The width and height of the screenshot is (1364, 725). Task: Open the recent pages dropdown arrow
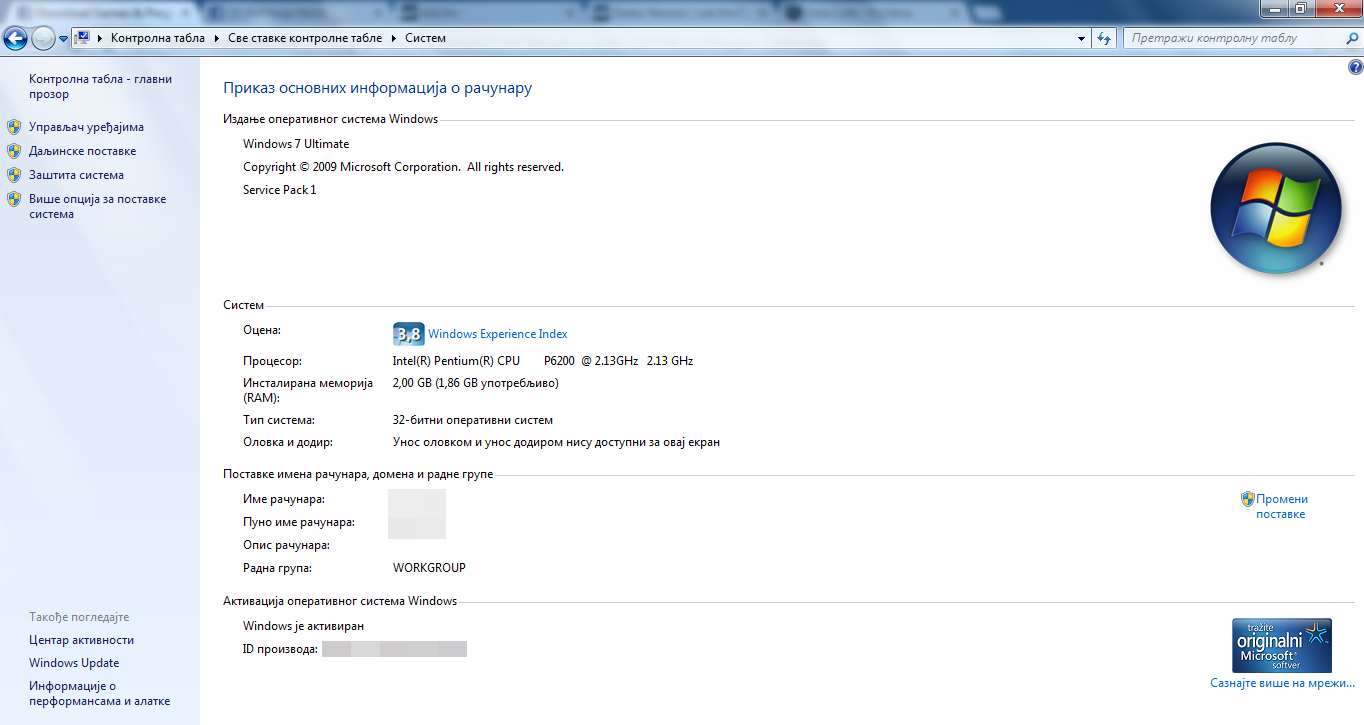pyautogui.click(x=63, y=39)
